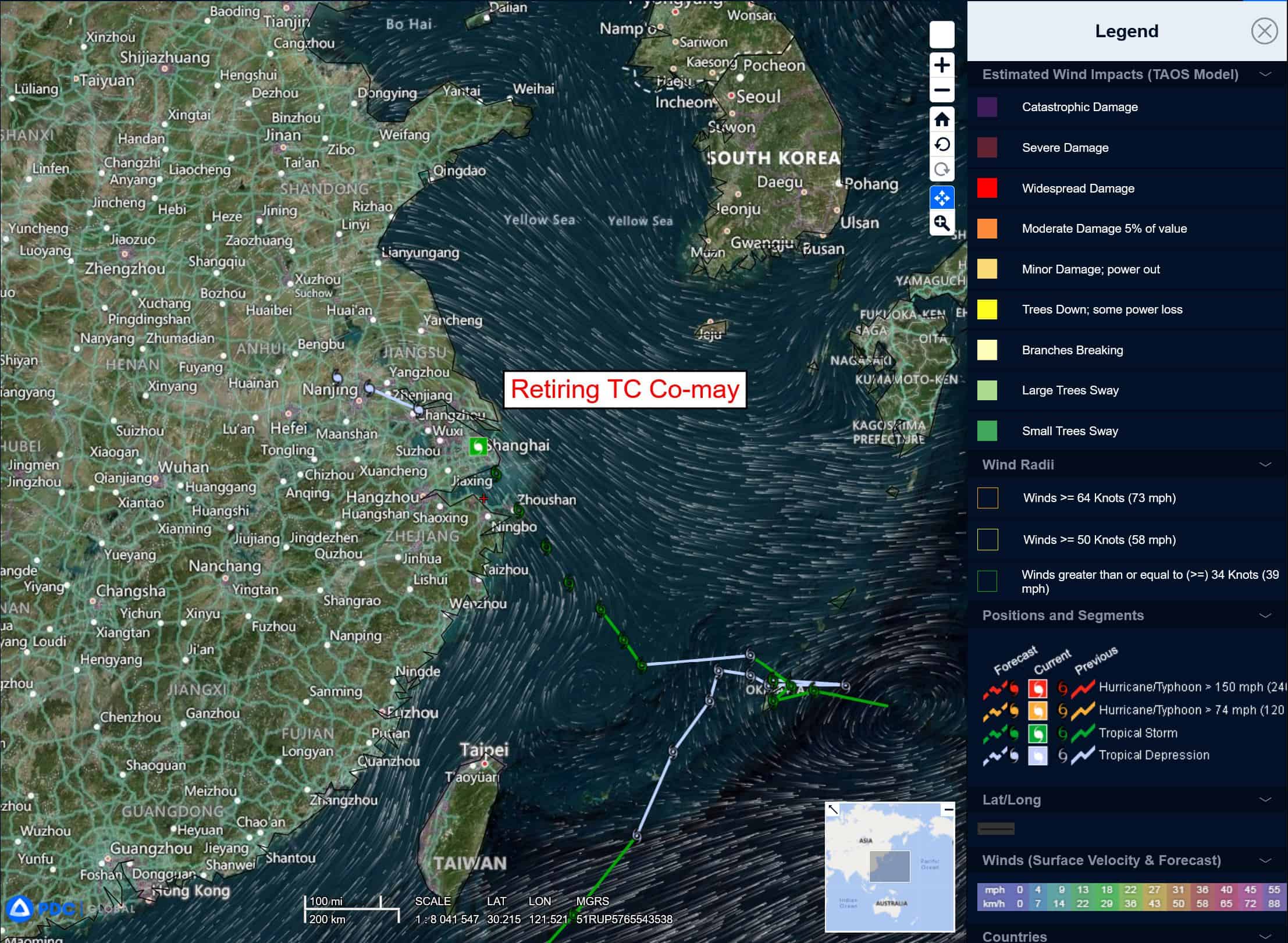Collapse the Lat/Long legend section

[1265, 799]
